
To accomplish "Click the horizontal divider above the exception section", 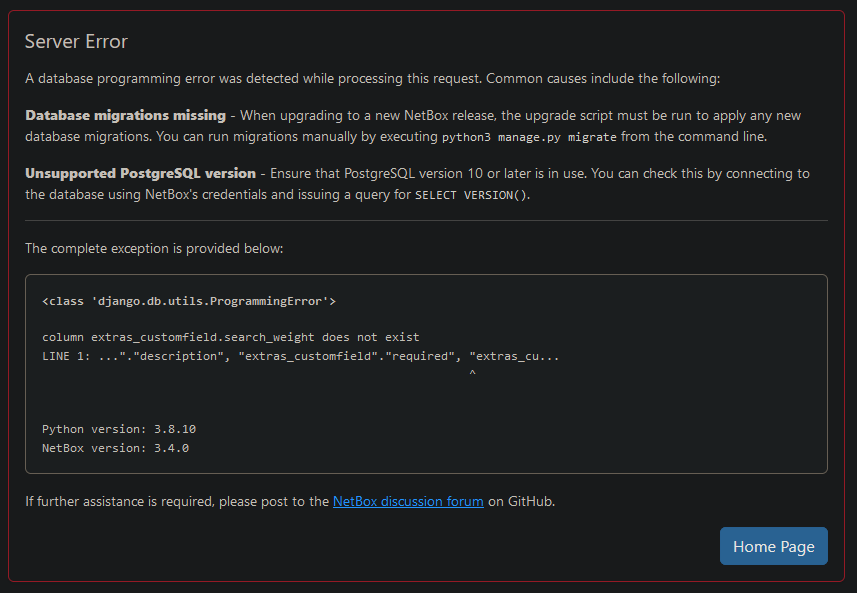I will click(426, 221).
